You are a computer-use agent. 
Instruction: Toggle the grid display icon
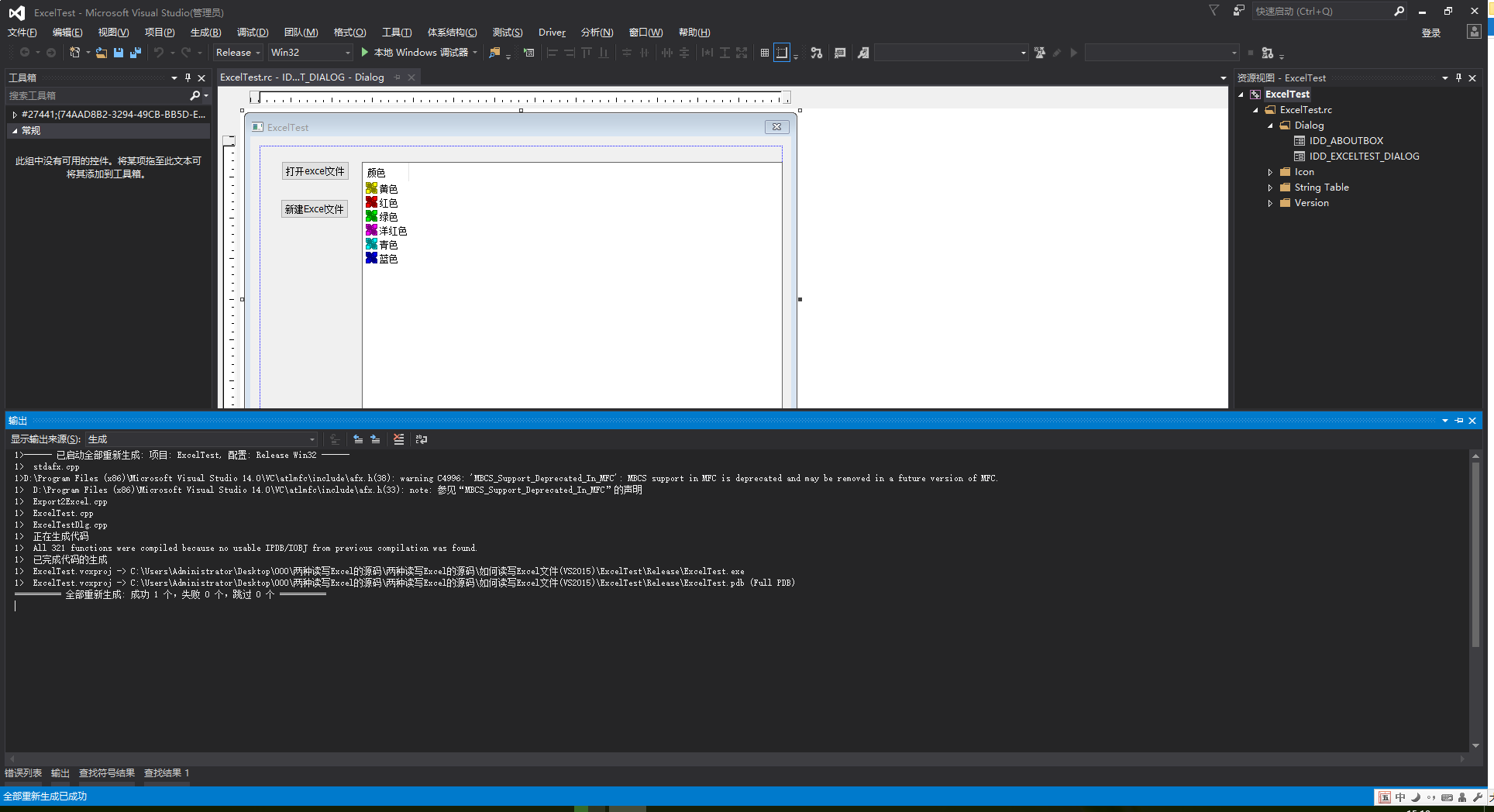coord(765,53)
